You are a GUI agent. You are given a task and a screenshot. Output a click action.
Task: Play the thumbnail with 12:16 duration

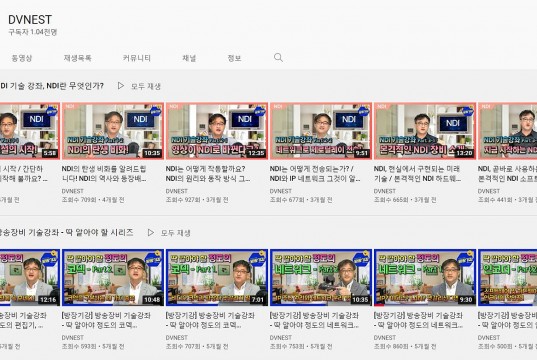[30, 277]
